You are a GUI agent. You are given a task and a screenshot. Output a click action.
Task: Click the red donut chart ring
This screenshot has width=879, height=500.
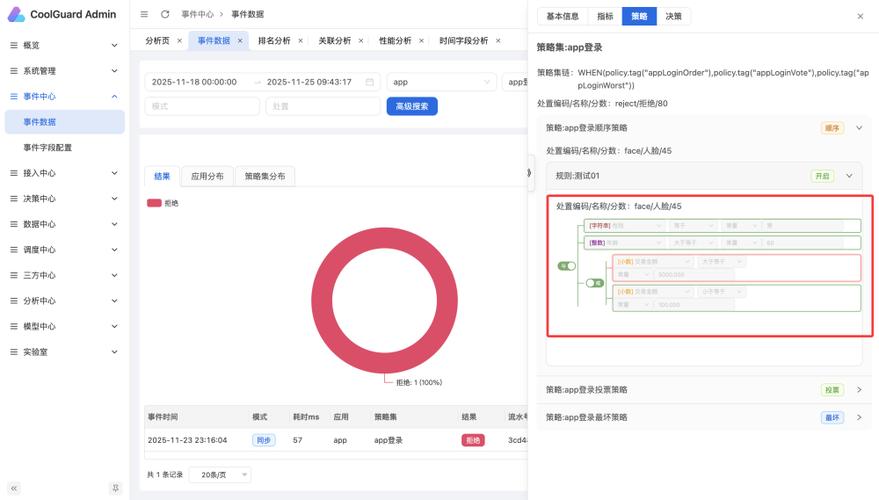(385, 238)
